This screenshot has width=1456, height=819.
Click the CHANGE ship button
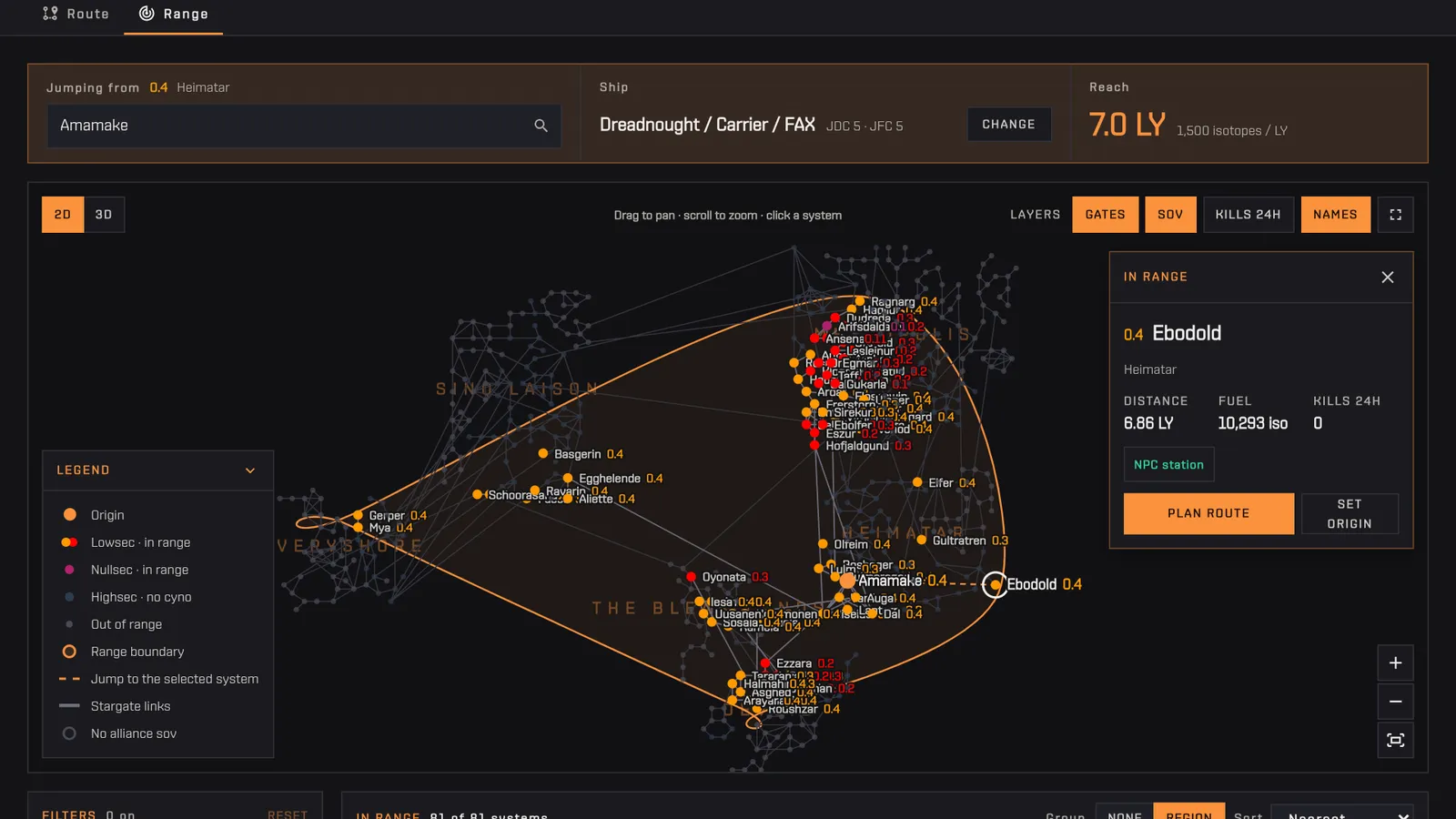tap(1008, 125)
